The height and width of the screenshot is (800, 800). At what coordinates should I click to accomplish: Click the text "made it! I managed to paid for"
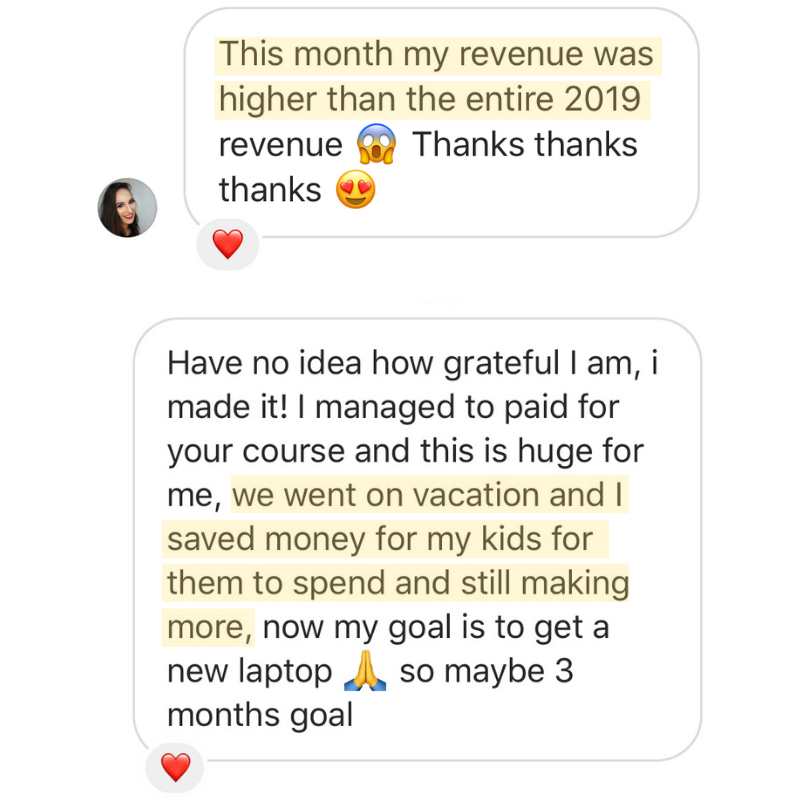pyautogui.click(x=393, y=408)
